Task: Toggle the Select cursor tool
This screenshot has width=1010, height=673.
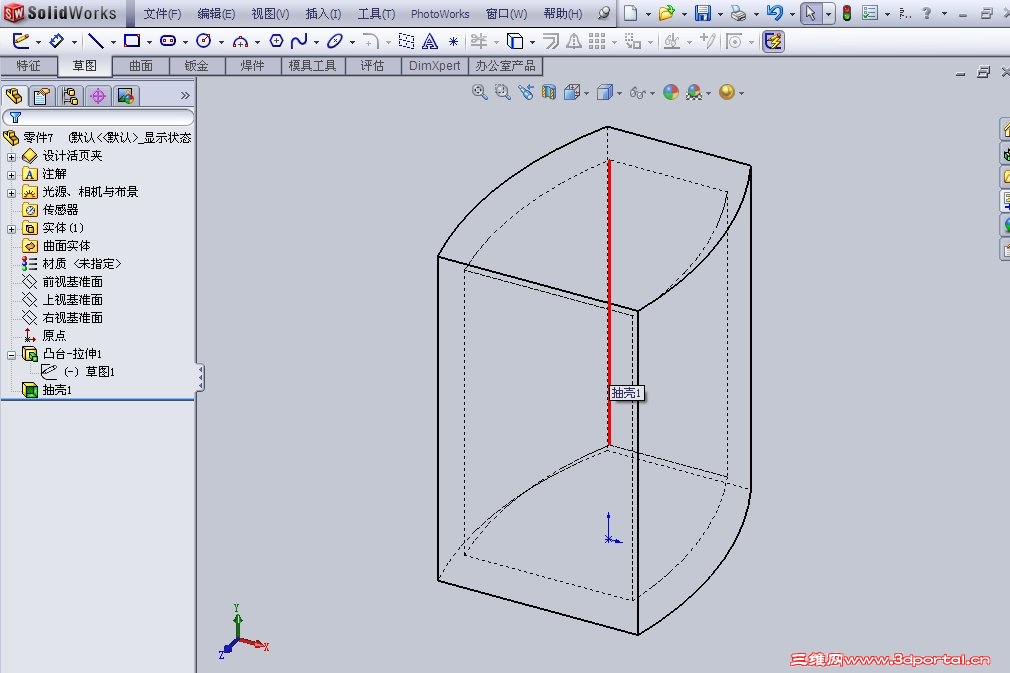Action: point(811,13)
